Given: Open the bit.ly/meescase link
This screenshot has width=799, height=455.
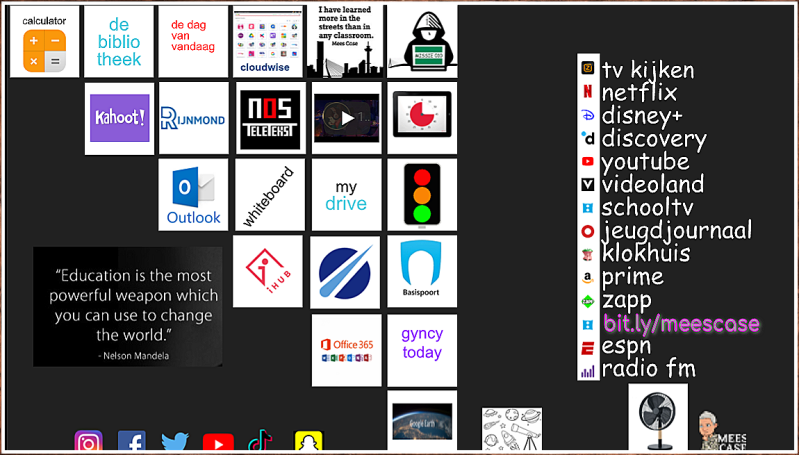Looking at the screenshot, I should [x=681, y=324].
